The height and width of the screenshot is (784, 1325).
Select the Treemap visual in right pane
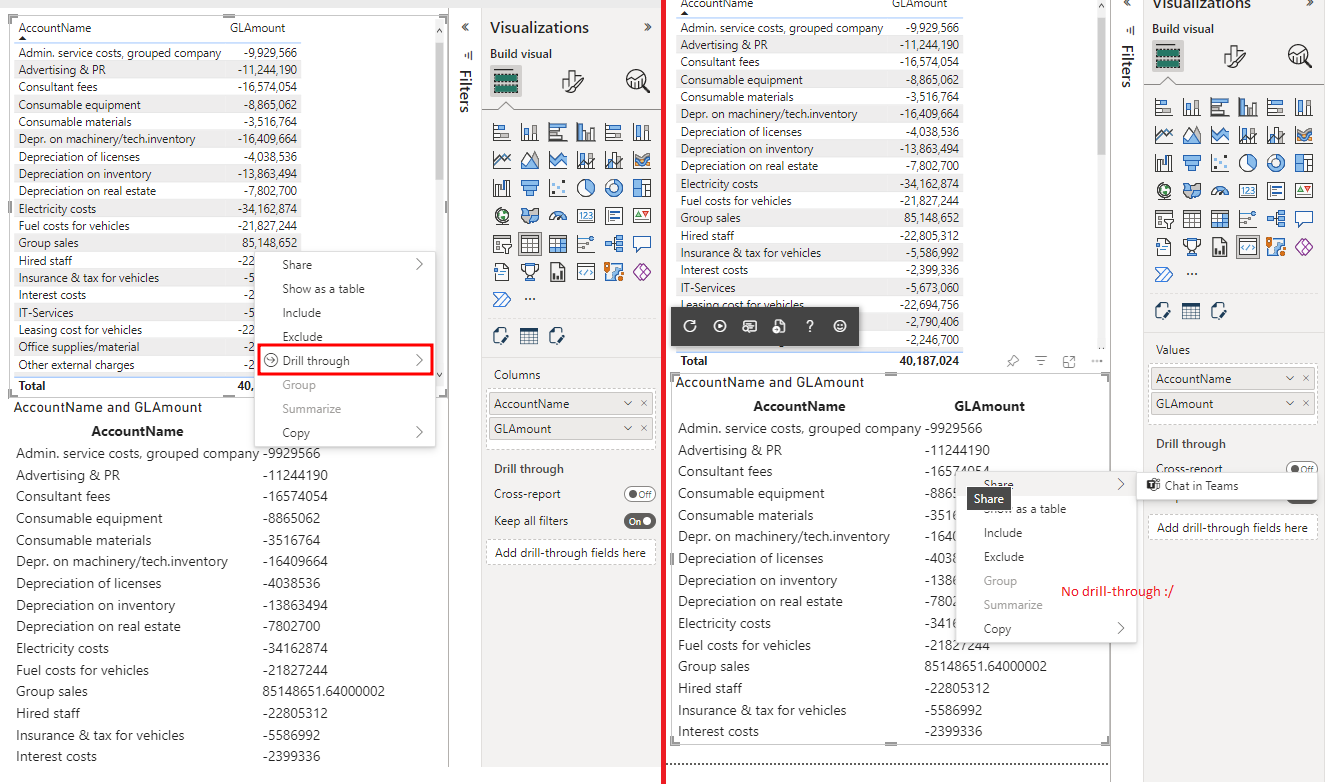[1304, 163]
